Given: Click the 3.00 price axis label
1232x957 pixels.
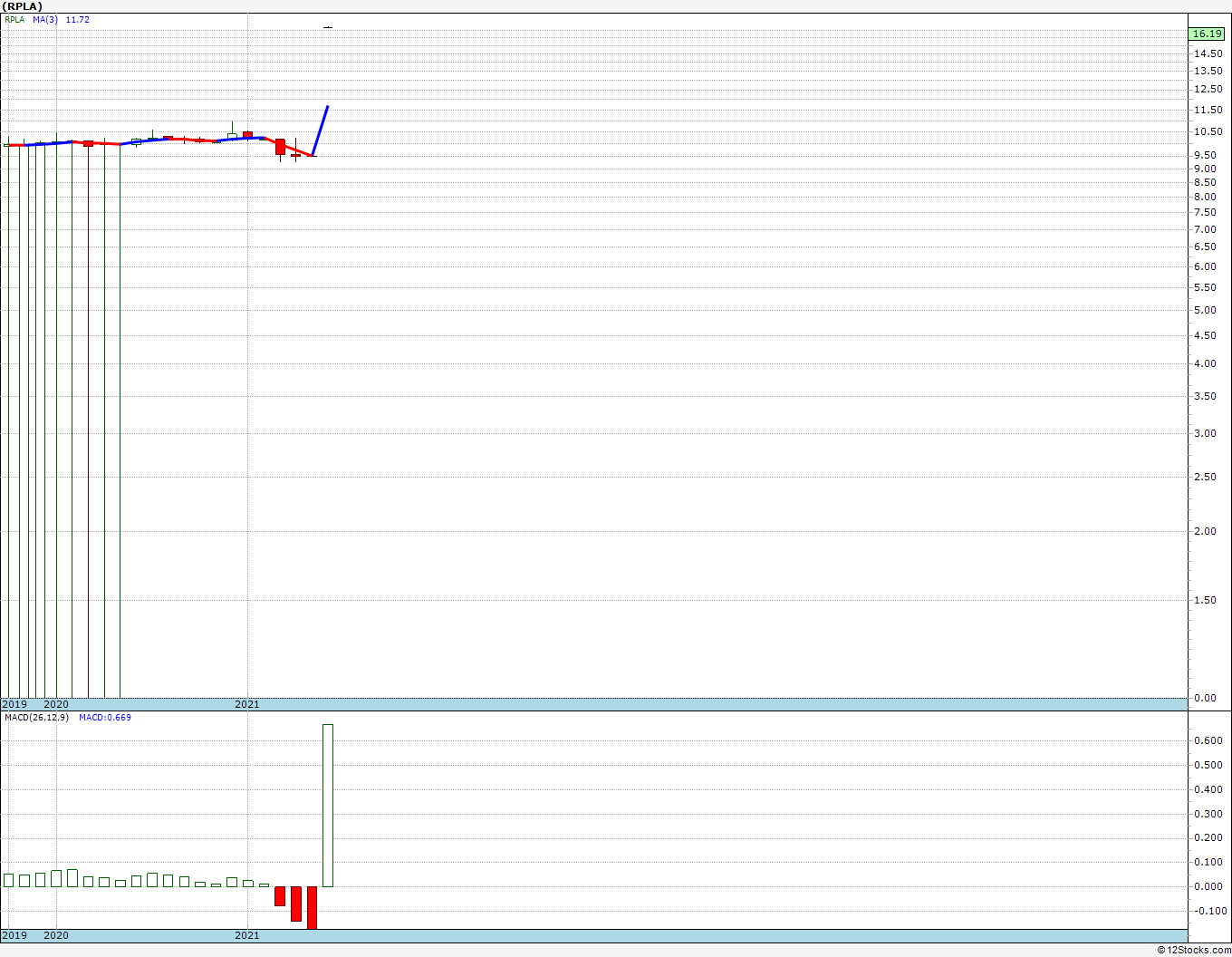Looking at the screenshot, I should coord(1205,433).
